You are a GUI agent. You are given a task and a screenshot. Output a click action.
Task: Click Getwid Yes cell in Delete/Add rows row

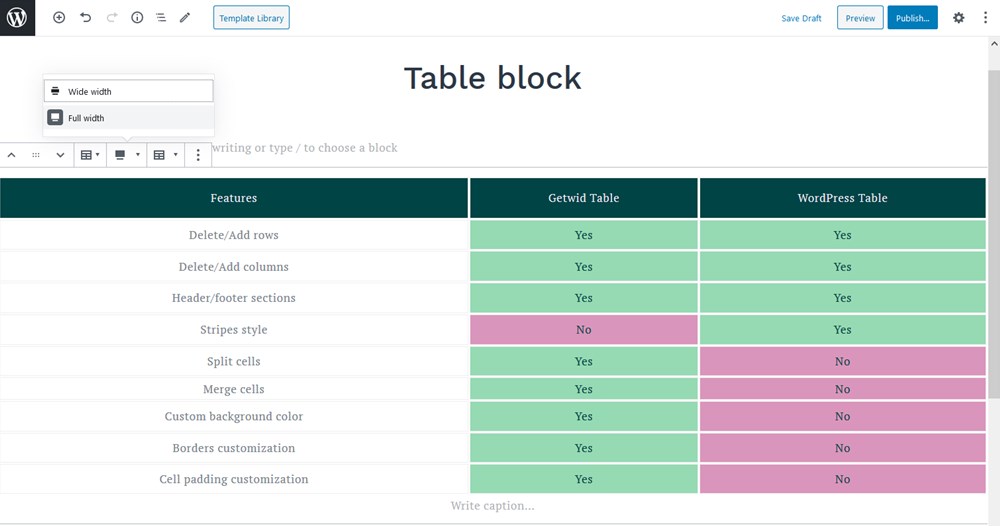[x=584, y=235]
